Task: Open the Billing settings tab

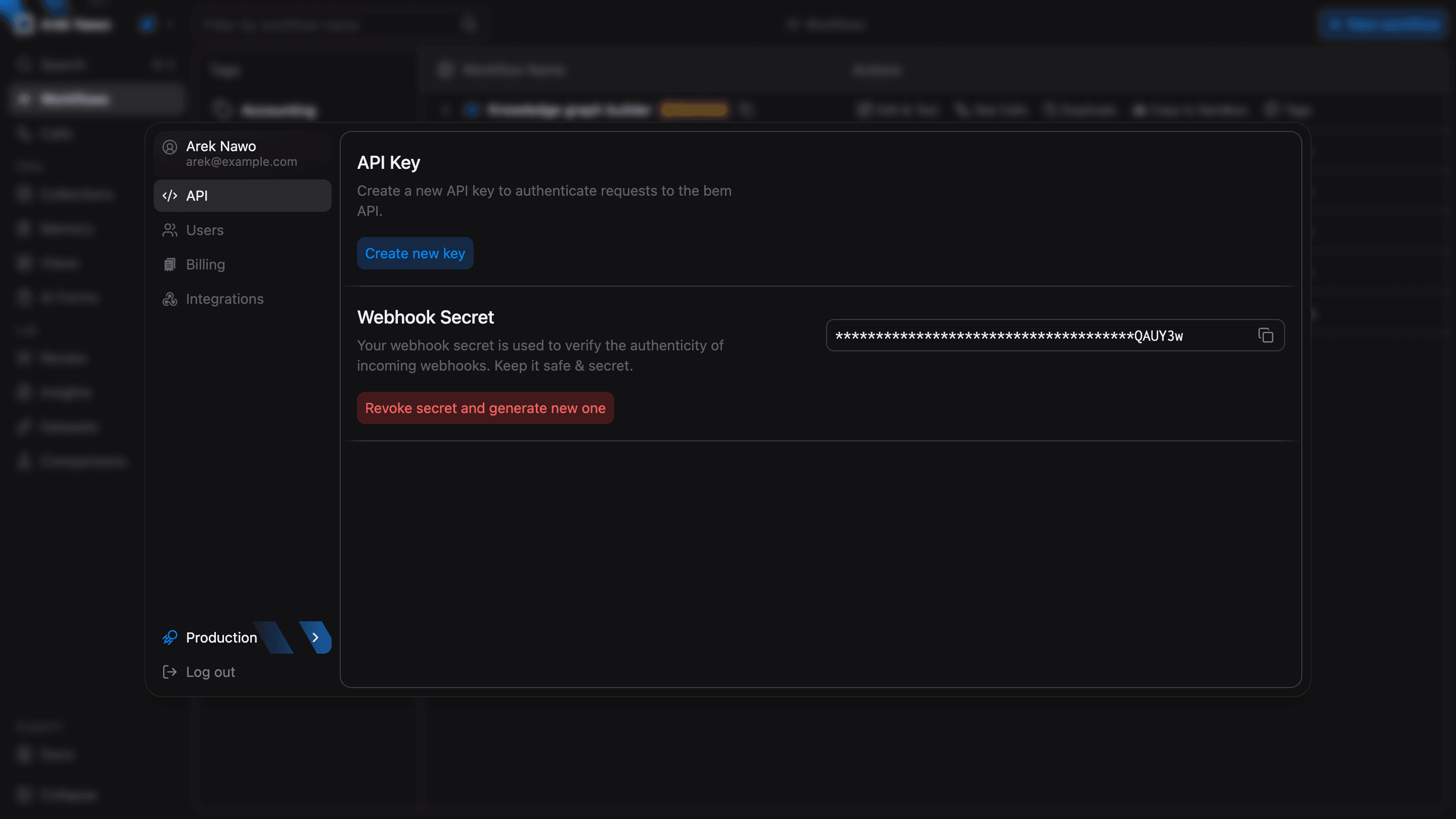Action: pyautogui.click(x=243, y=264)
